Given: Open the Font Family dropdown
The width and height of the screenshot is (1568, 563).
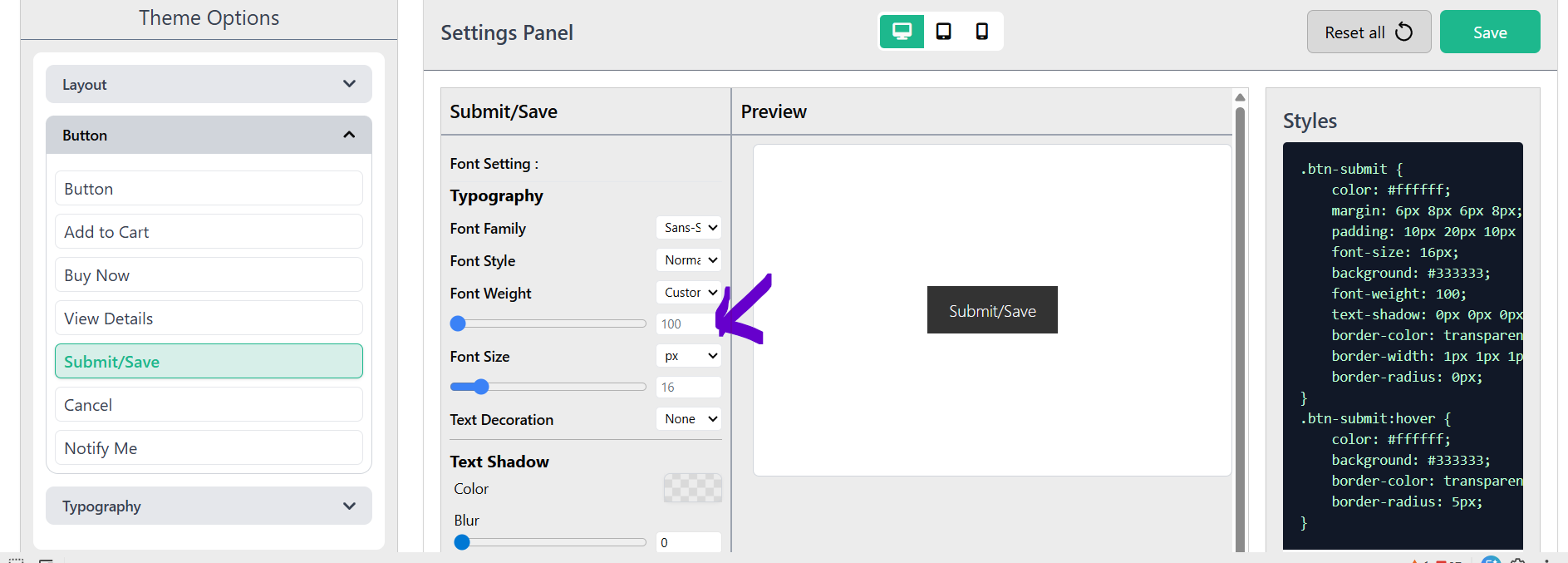Looking at the screenshot, I should (x=689, y=227).
